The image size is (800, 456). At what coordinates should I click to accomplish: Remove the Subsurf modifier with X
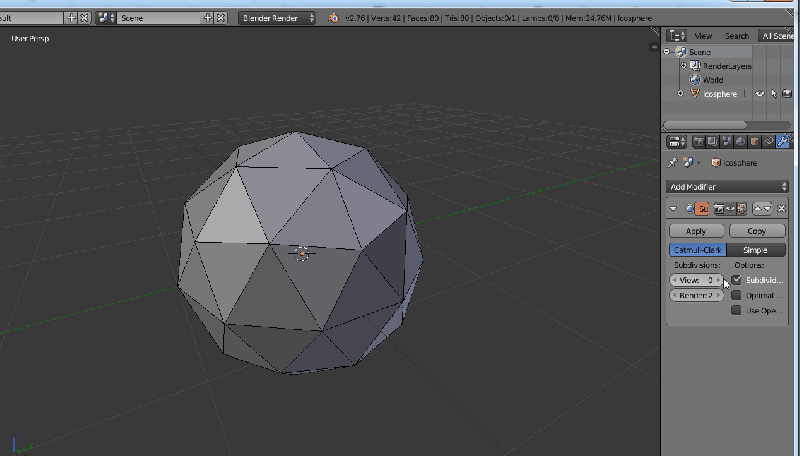click(x=781, y=209)
